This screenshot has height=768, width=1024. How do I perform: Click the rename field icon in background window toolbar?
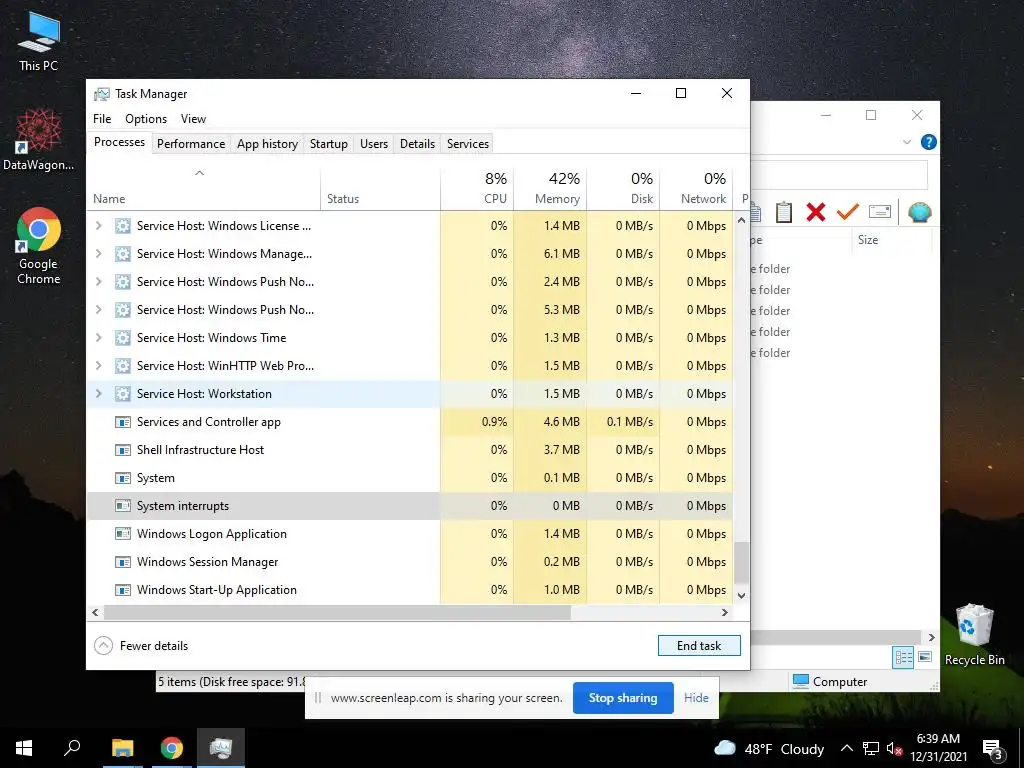(880, 212)
